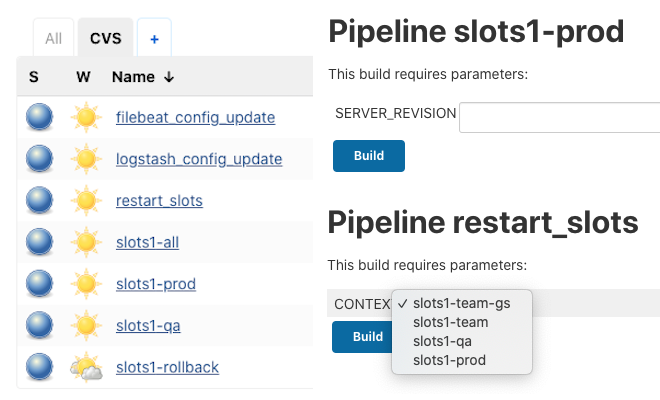Click the Build button under restart_slots pipeline
Viewport: 660px width, 400px height.
point(363,337)
